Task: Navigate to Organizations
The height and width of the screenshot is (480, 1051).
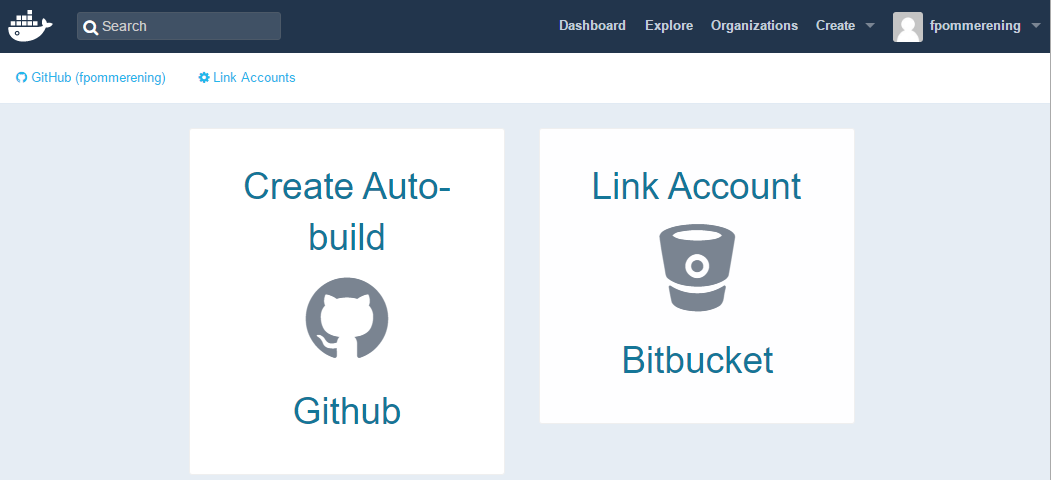Action: tap(754, 25)
